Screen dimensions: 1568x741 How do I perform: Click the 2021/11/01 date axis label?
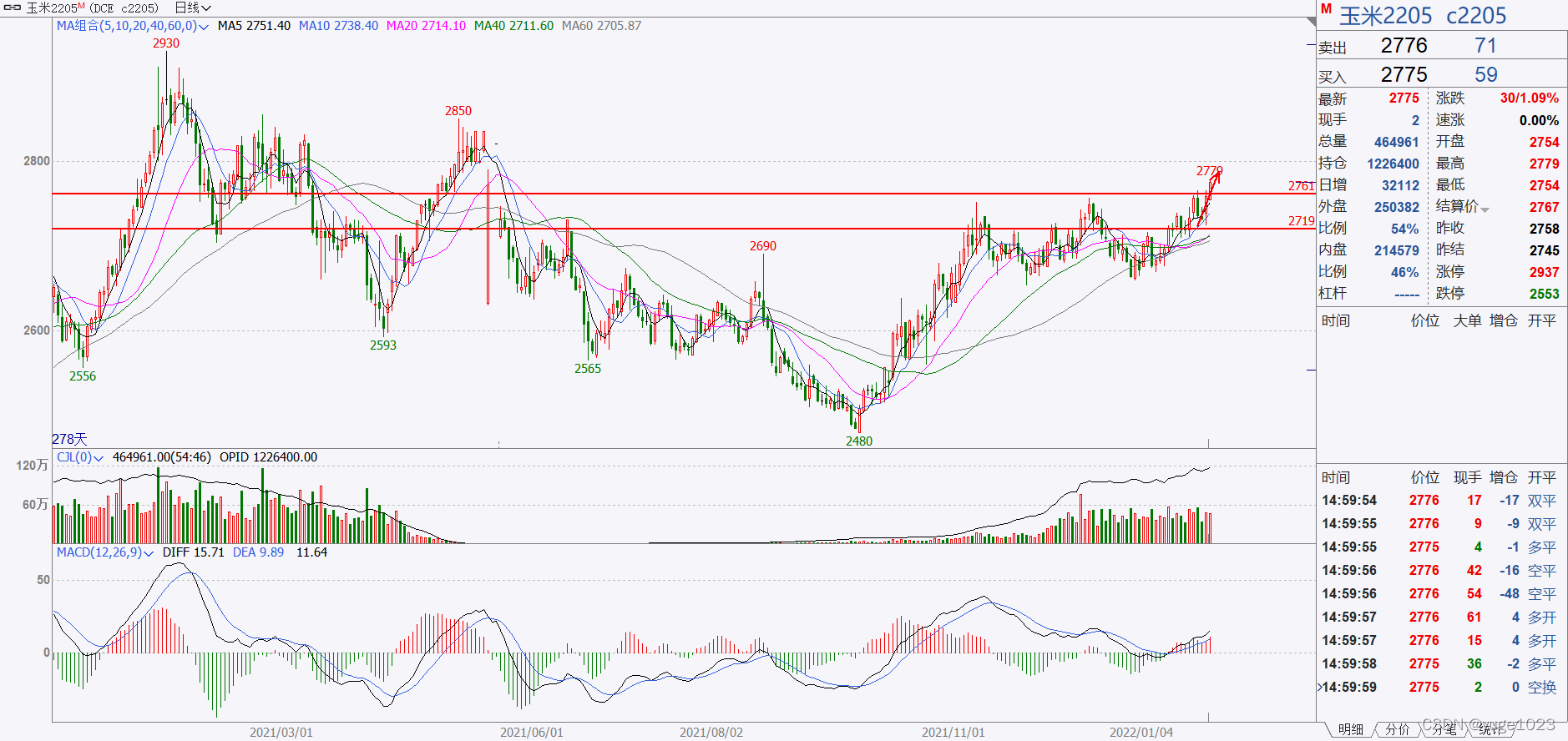953,733
